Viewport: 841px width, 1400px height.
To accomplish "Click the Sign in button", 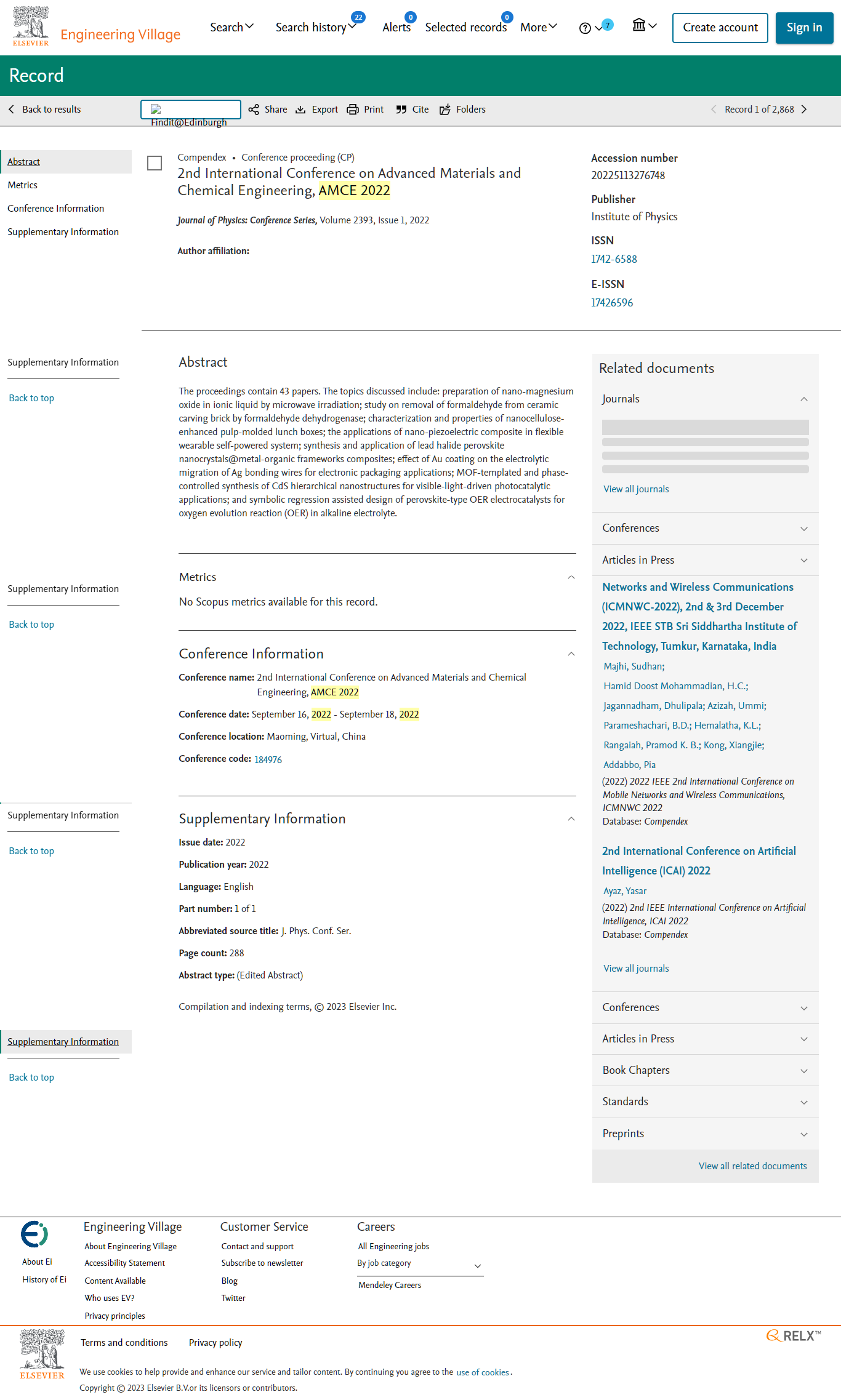I will 804,28.
